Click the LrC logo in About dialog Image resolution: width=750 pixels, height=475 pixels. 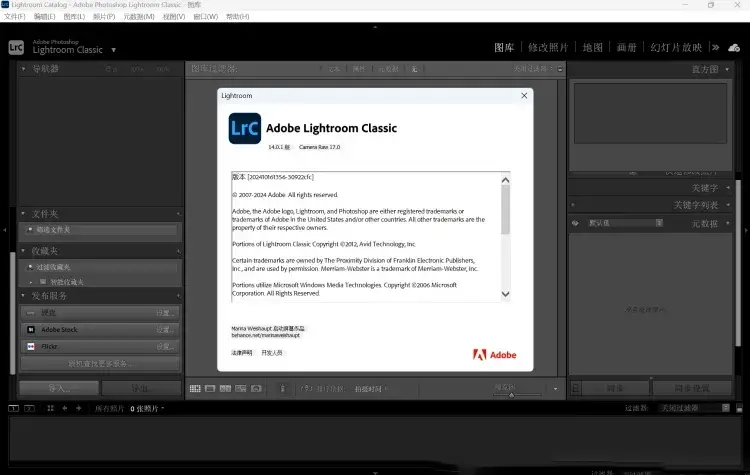tap(244, 128)
